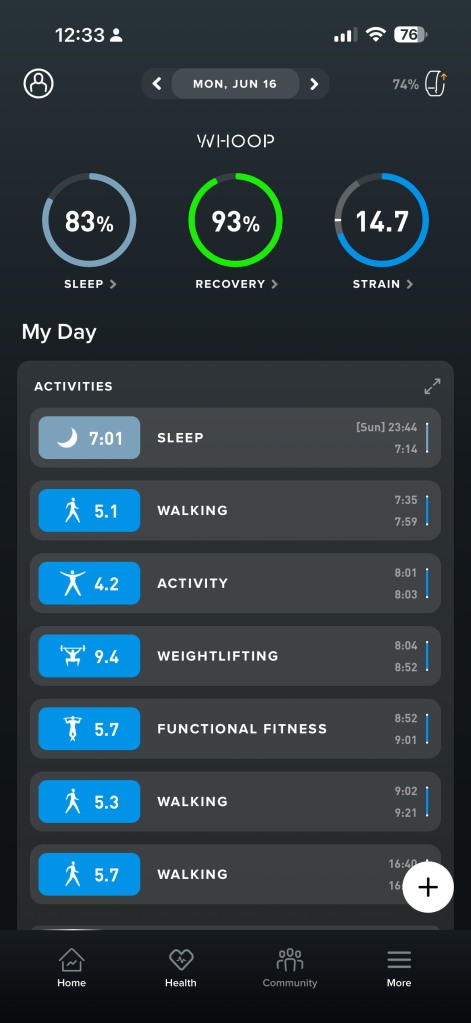Open the MON, JUN 16 date picker

(x=235, y=84)
